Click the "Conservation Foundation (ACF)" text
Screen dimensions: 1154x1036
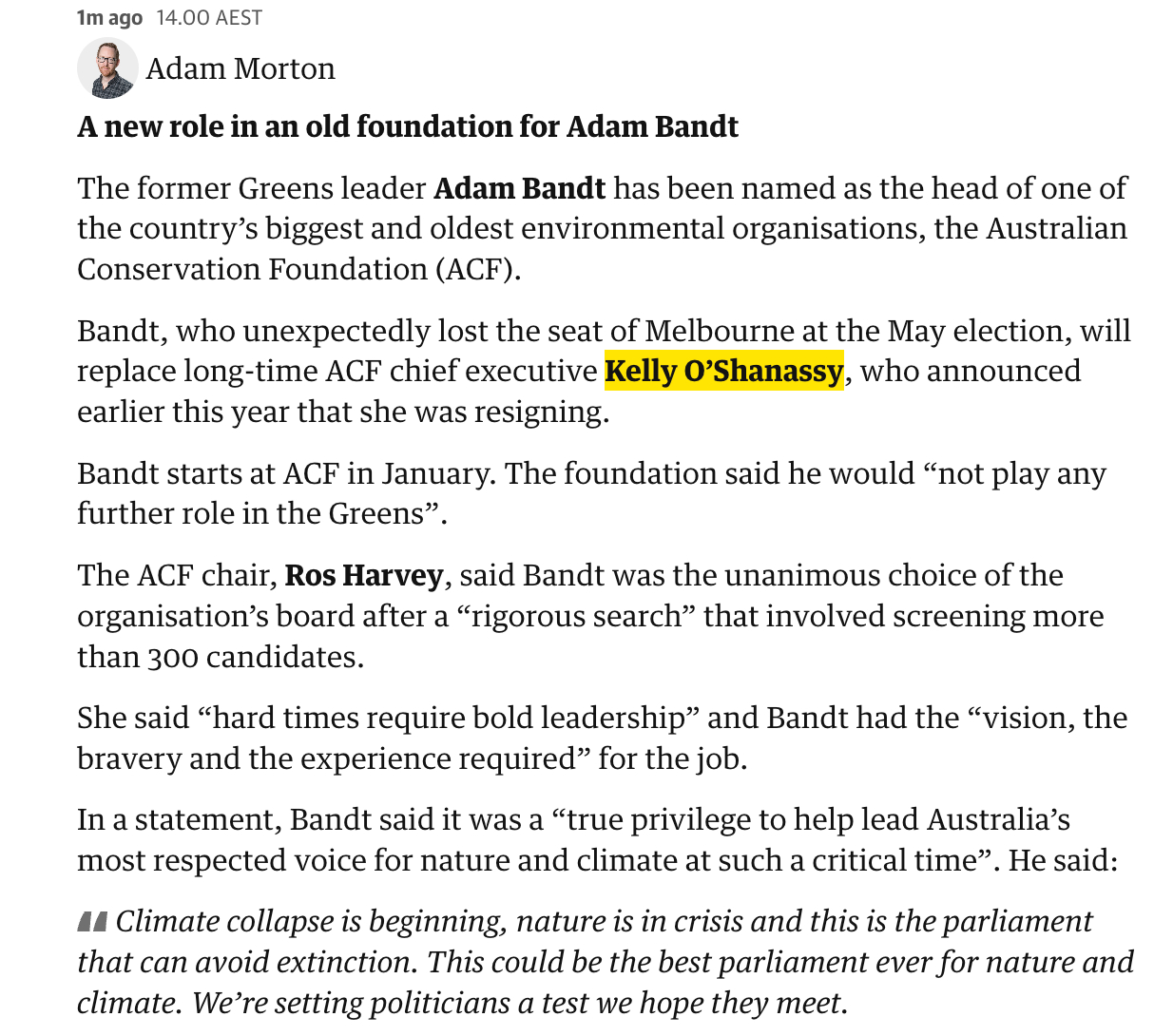298,269
